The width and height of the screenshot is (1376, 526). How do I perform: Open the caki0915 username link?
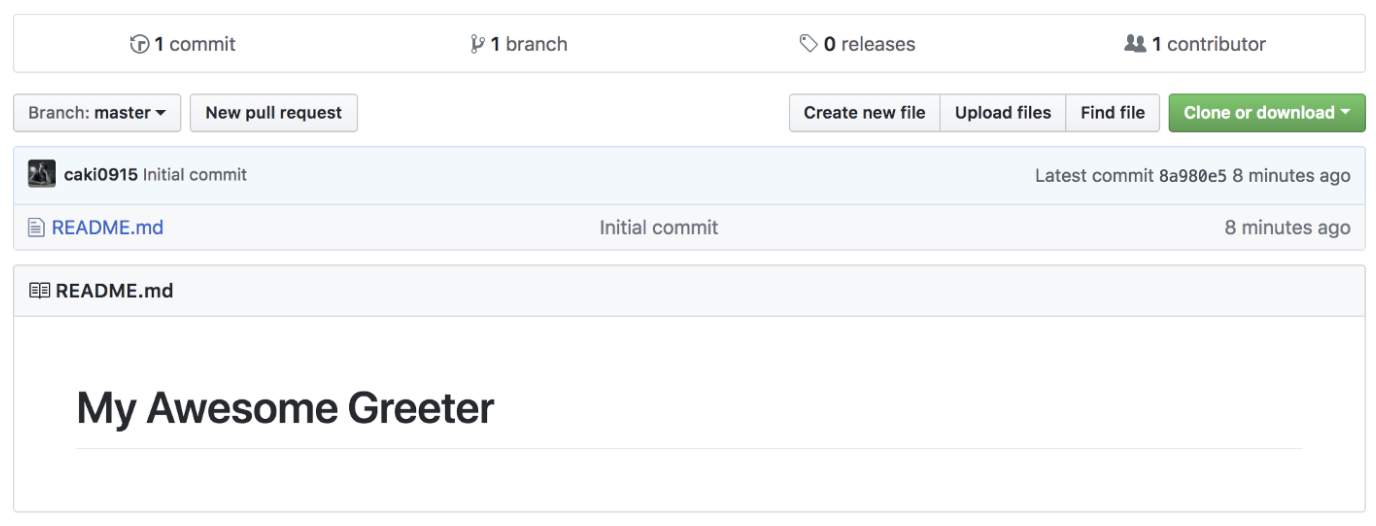coord(100,175)
